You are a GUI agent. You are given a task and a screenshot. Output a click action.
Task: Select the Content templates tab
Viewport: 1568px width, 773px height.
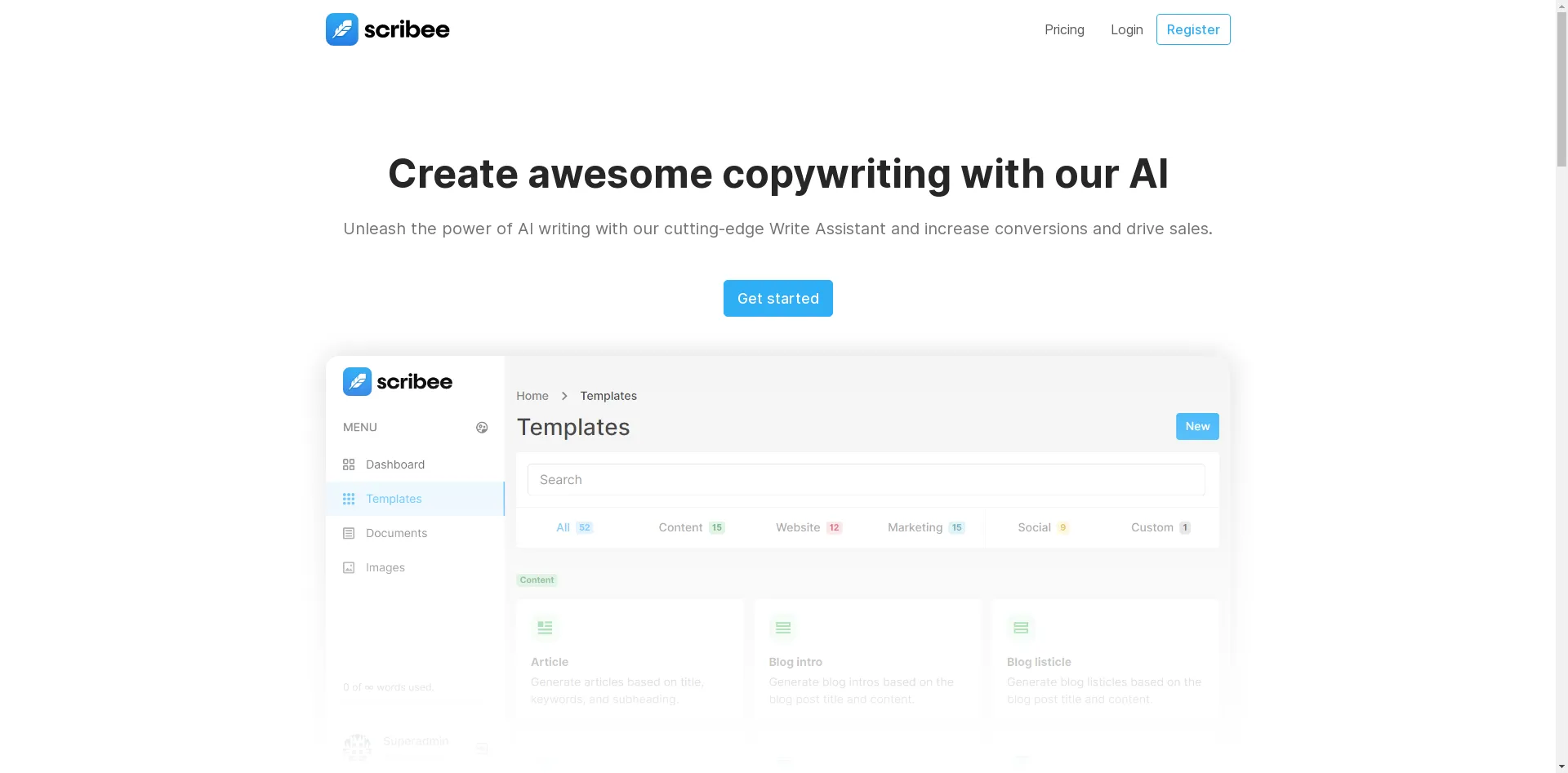tap(691, 527)
